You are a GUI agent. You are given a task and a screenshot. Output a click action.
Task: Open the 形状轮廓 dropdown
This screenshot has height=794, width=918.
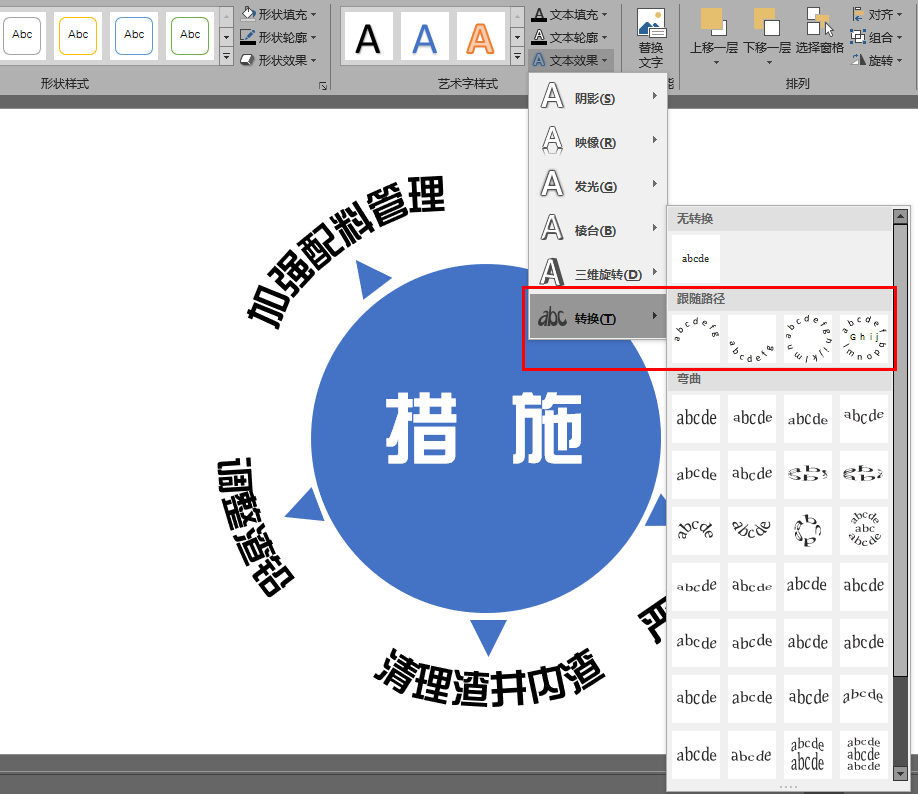point(279,37)
